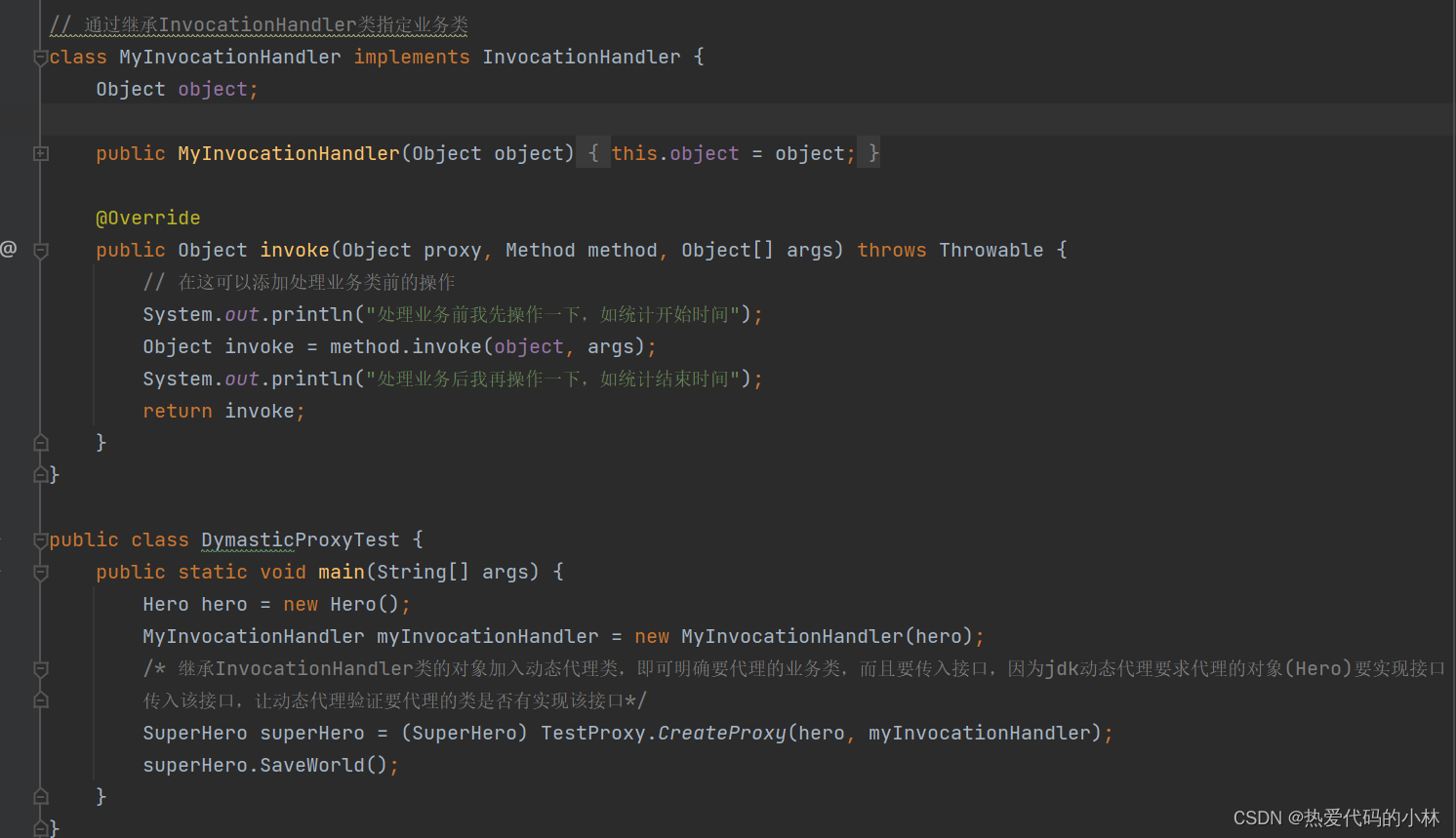Click fold end marker of the block comment
1456x838 pixels.
pyautogui.click(x=41, y=699)
